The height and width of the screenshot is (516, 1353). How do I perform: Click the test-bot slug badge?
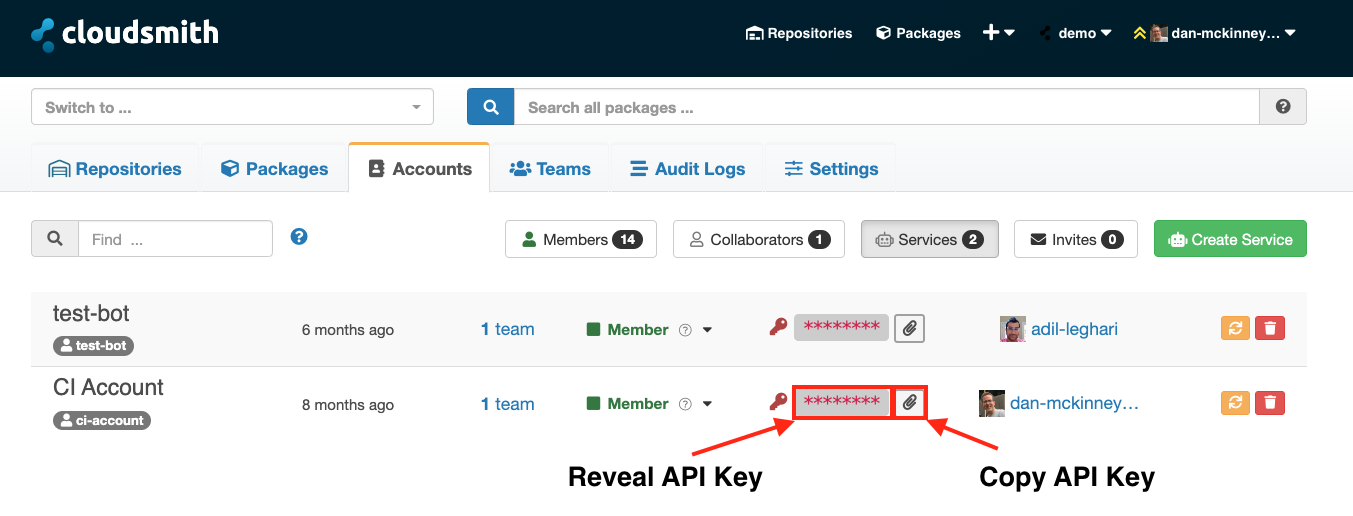[x=93, y=346]
